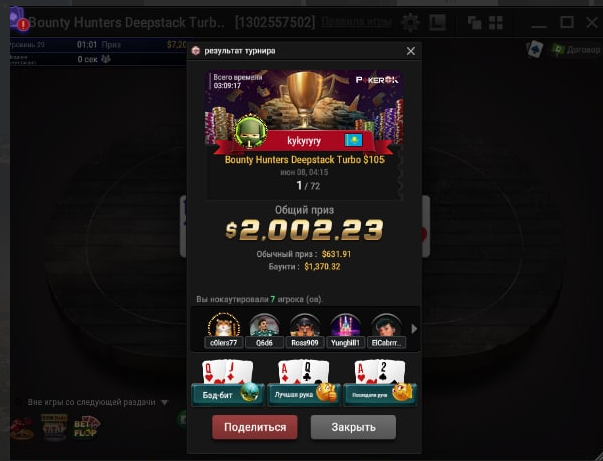Image resolution: width=603 pixels, height=461 pixels.
Task: Select the Yunghill1 player avatar
Action: tap(345, 325)
